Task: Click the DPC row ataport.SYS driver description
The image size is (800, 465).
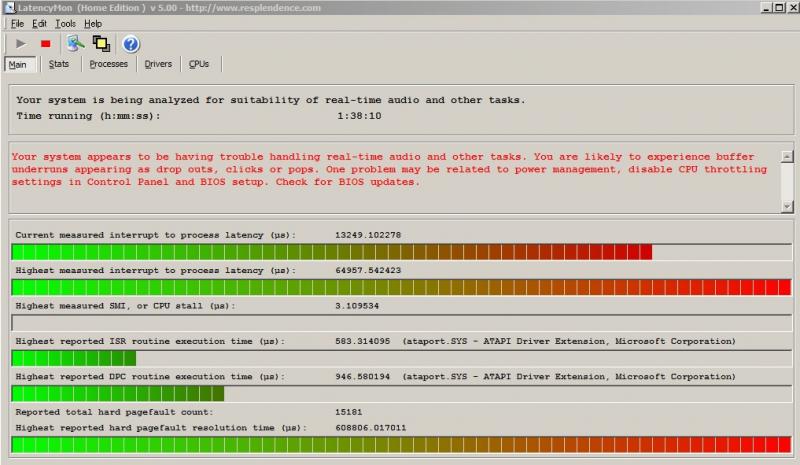Action: coord(569,377)
